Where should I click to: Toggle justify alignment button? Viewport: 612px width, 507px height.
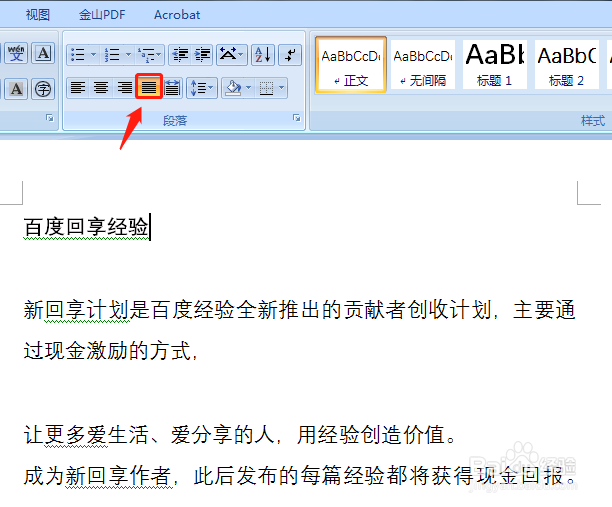point(149,87)
